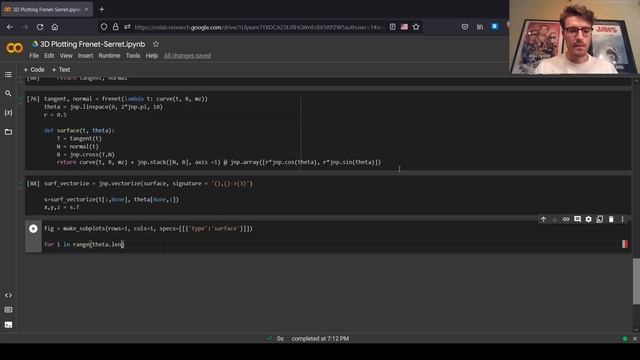
Task: Click the site shield icon in address bar
Action: point(104,27)
